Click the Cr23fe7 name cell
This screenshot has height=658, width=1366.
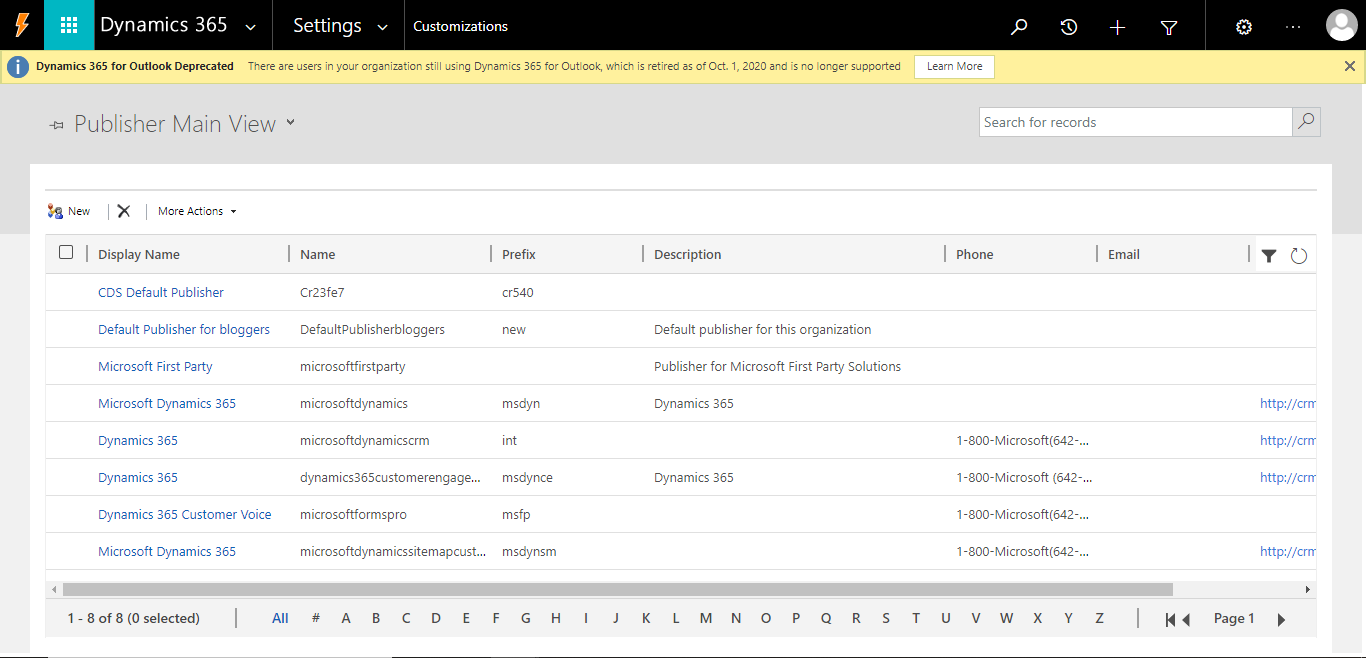pyautogui.click(x=322, y=292)
